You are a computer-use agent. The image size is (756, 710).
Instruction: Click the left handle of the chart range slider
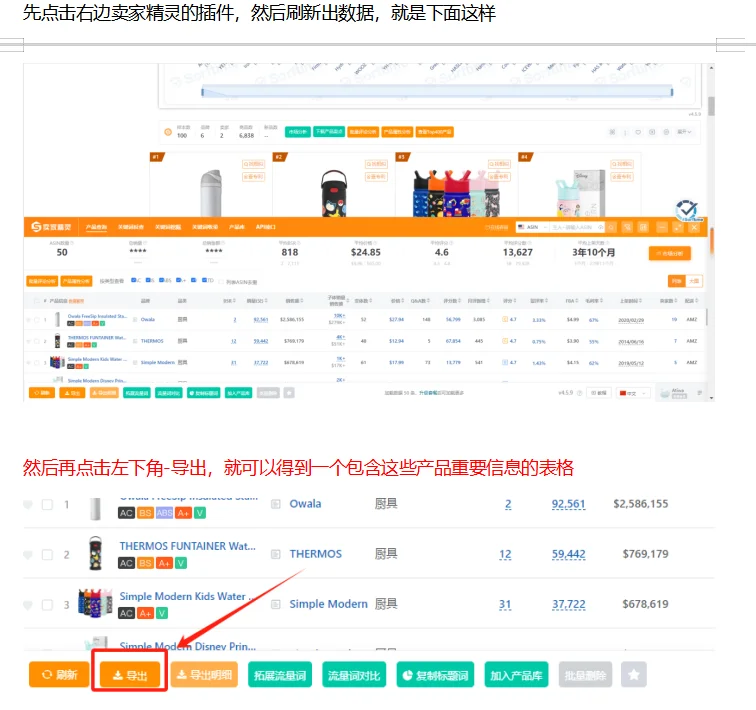pos(202,92)
